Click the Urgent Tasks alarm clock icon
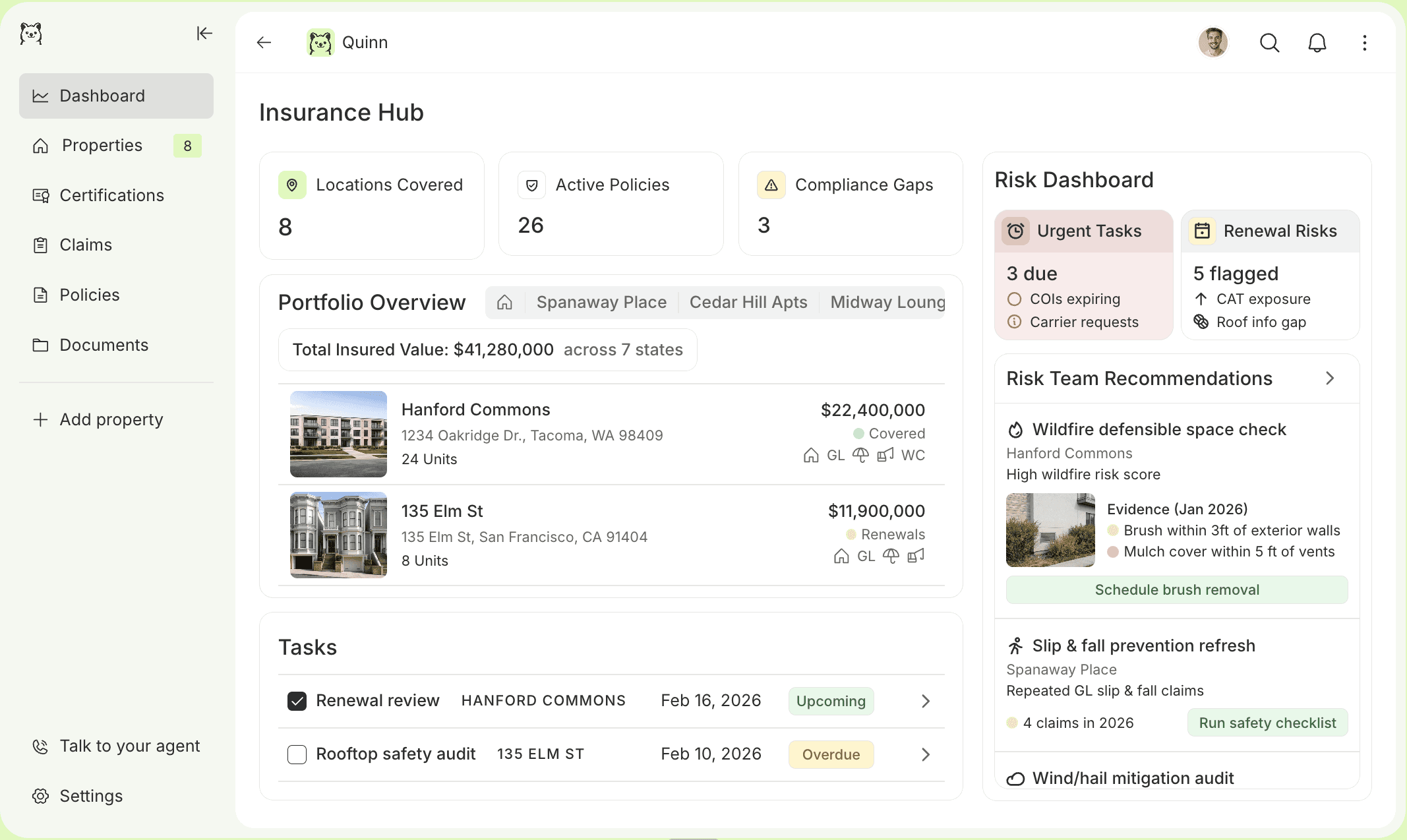The image size is (1407, 840). tap(1015, 231)
